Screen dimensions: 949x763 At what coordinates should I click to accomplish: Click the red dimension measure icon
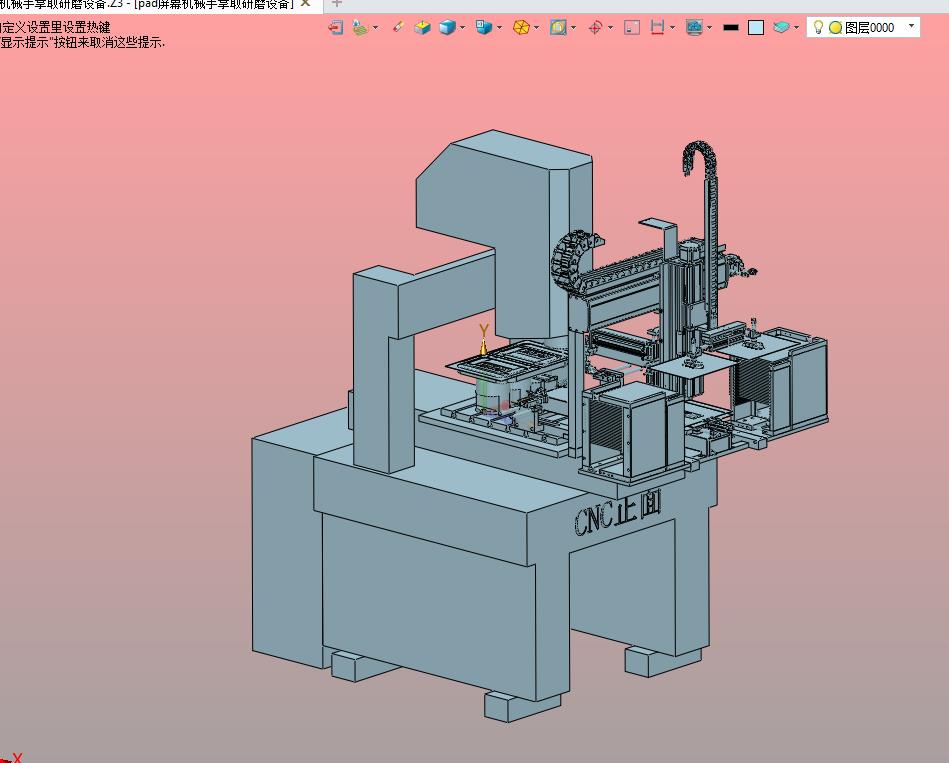click(657, 27)
